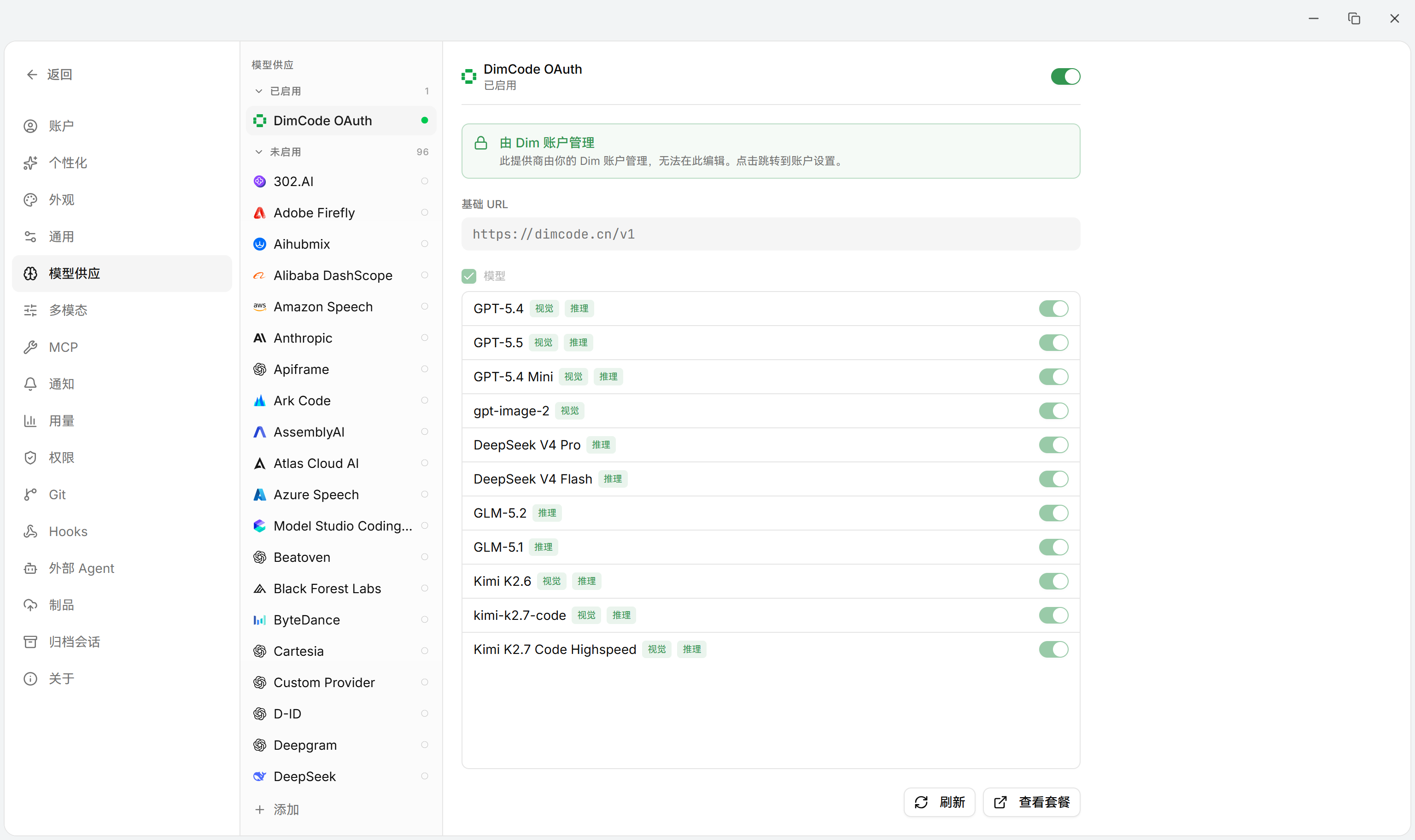Select the 通用 sliders icon

point(30,237)
